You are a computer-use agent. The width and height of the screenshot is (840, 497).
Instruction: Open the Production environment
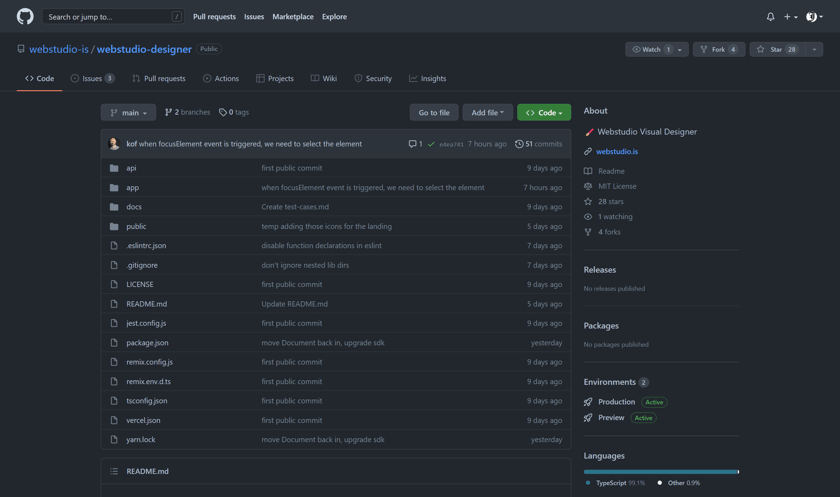coord(616,402)
